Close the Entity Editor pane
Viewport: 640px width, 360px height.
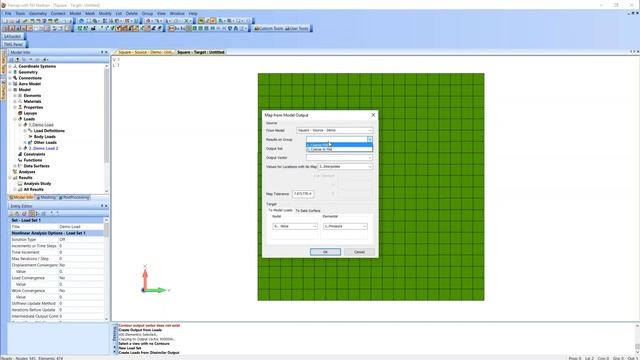click(107, 206)
